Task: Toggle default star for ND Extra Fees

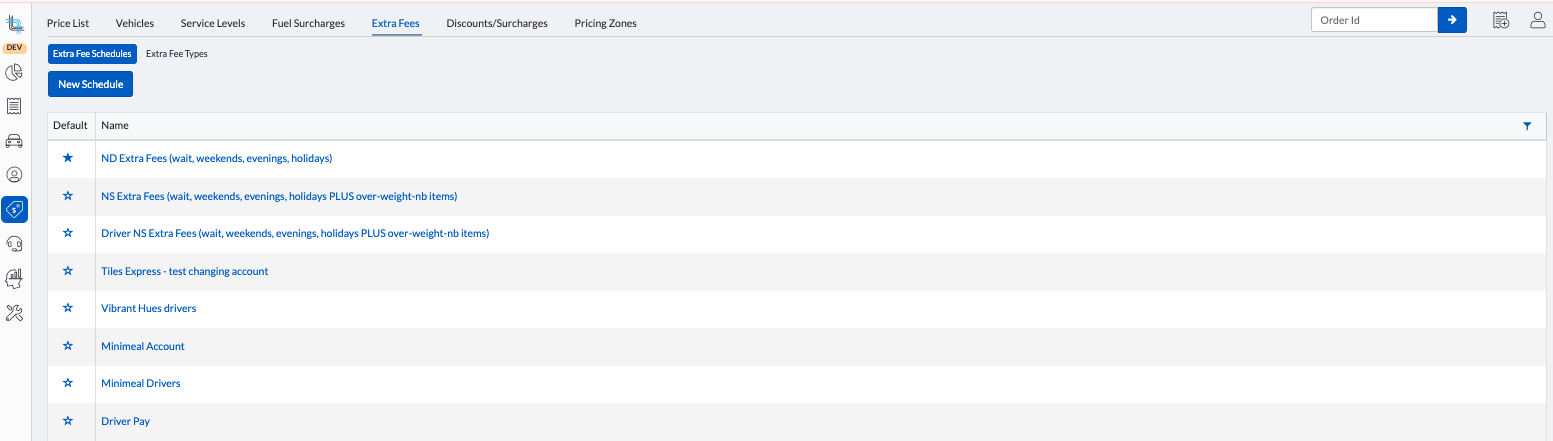Action: [68, 158]
